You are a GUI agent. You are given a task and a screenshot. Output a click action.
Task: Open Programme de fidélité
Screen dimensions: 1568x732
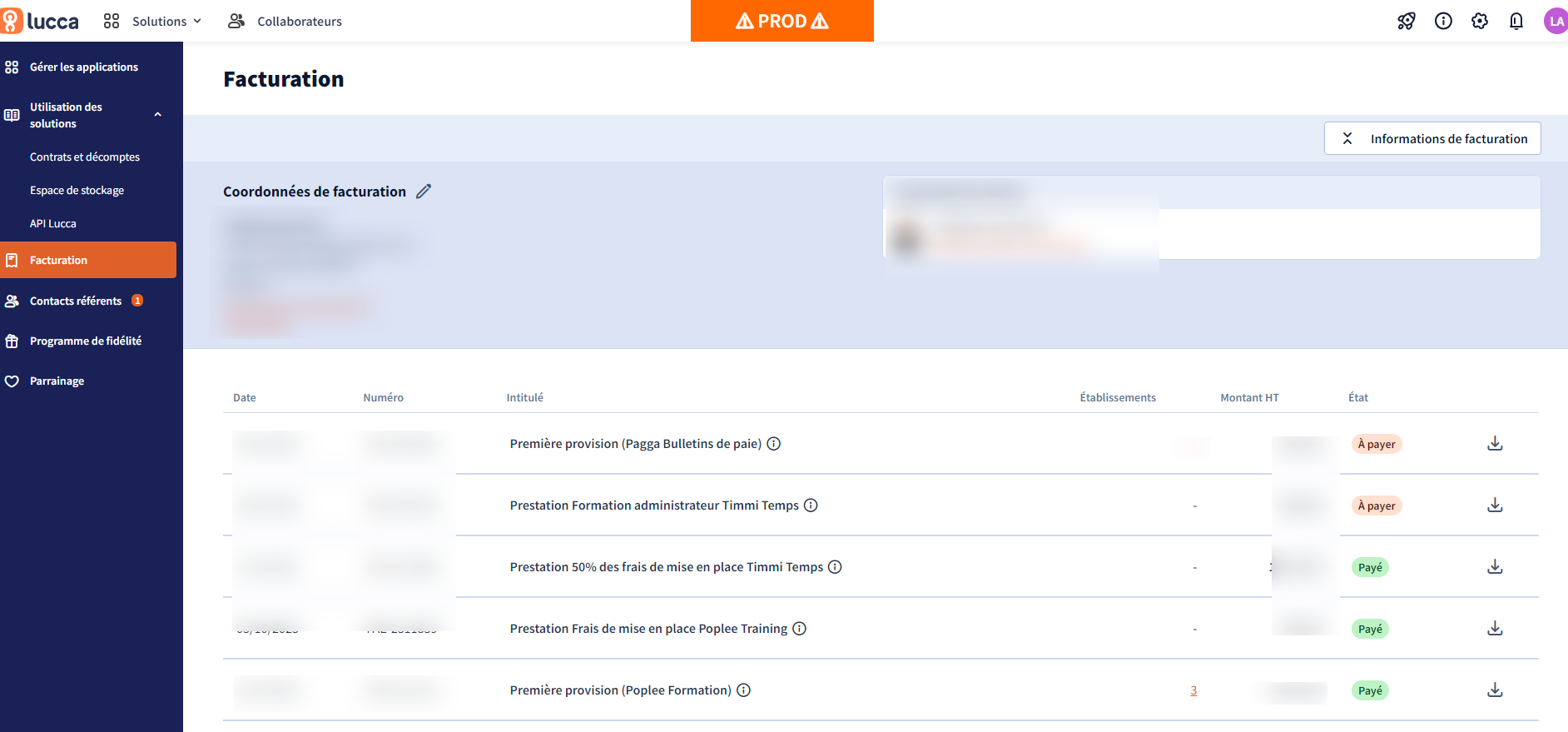coord(86,341)
